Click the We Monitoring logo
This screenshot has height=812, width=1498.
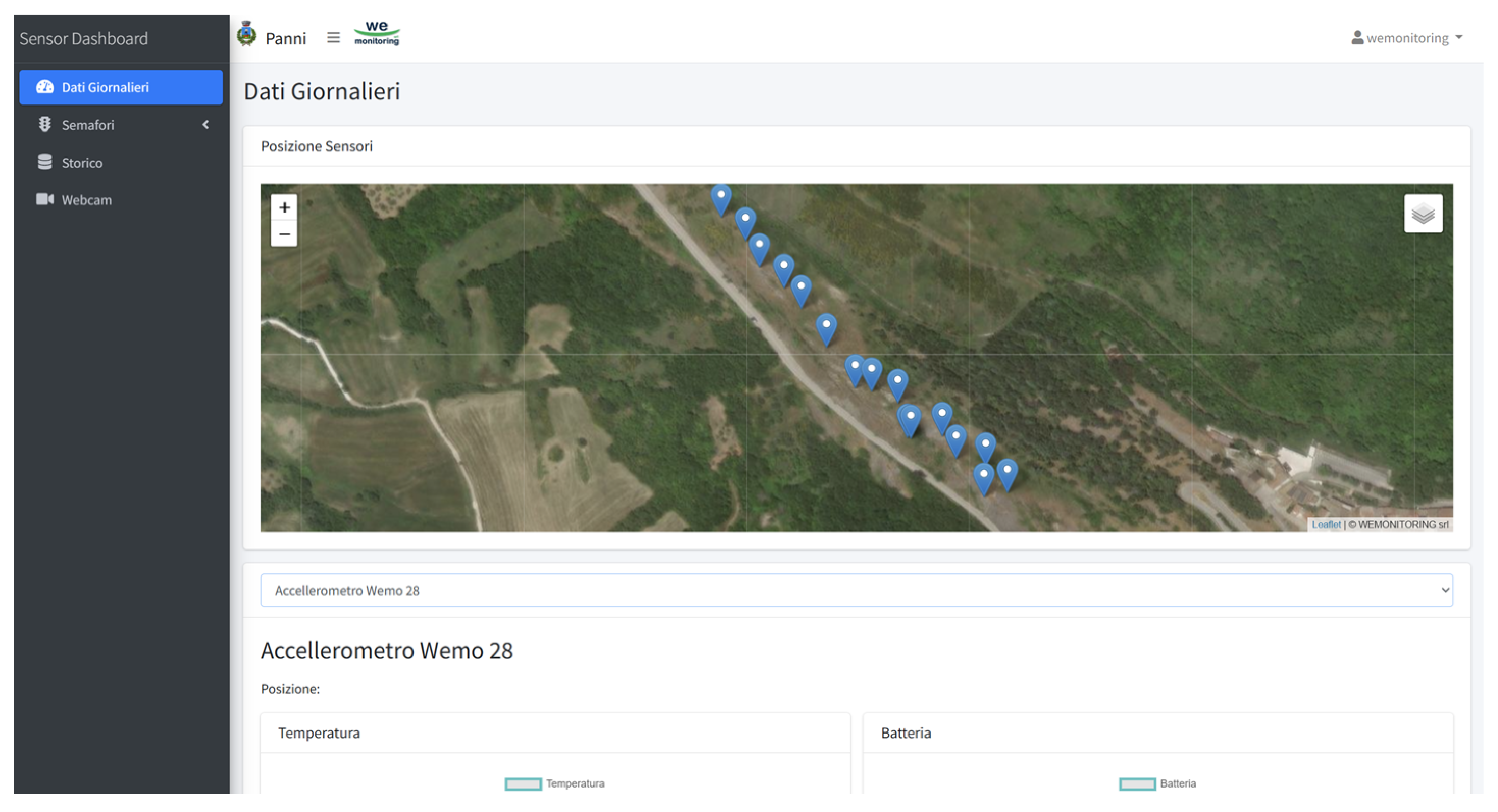tap(377, 34)
